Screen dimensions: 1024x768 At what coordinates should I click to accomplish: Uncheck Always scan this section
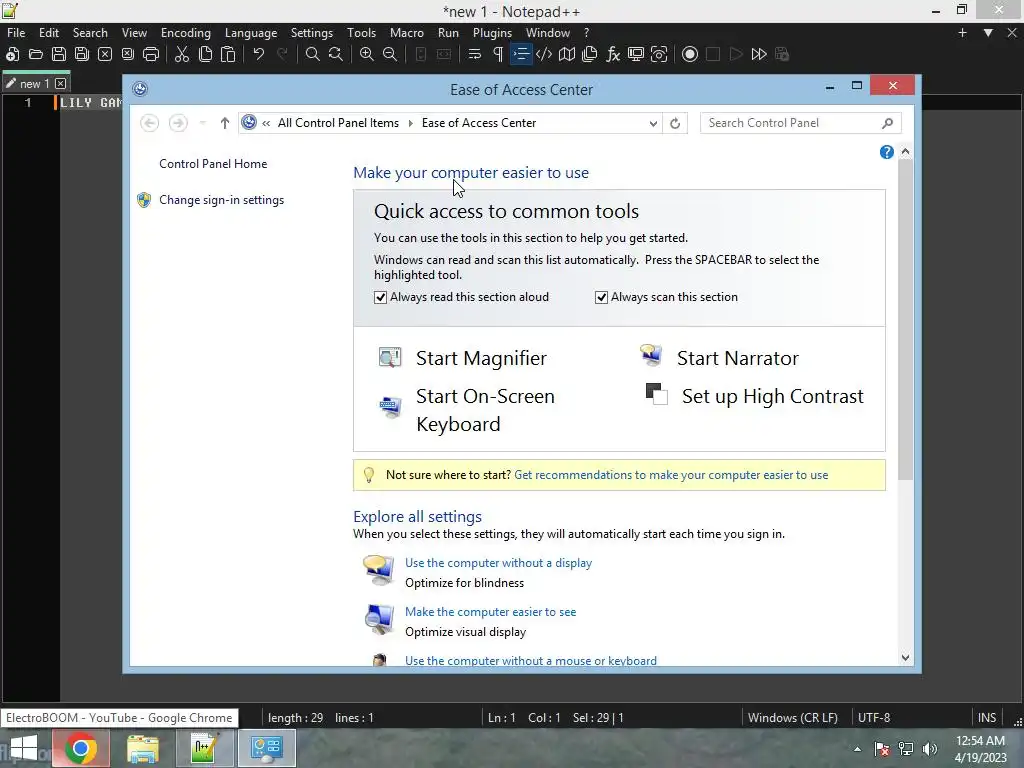[601, 297]
